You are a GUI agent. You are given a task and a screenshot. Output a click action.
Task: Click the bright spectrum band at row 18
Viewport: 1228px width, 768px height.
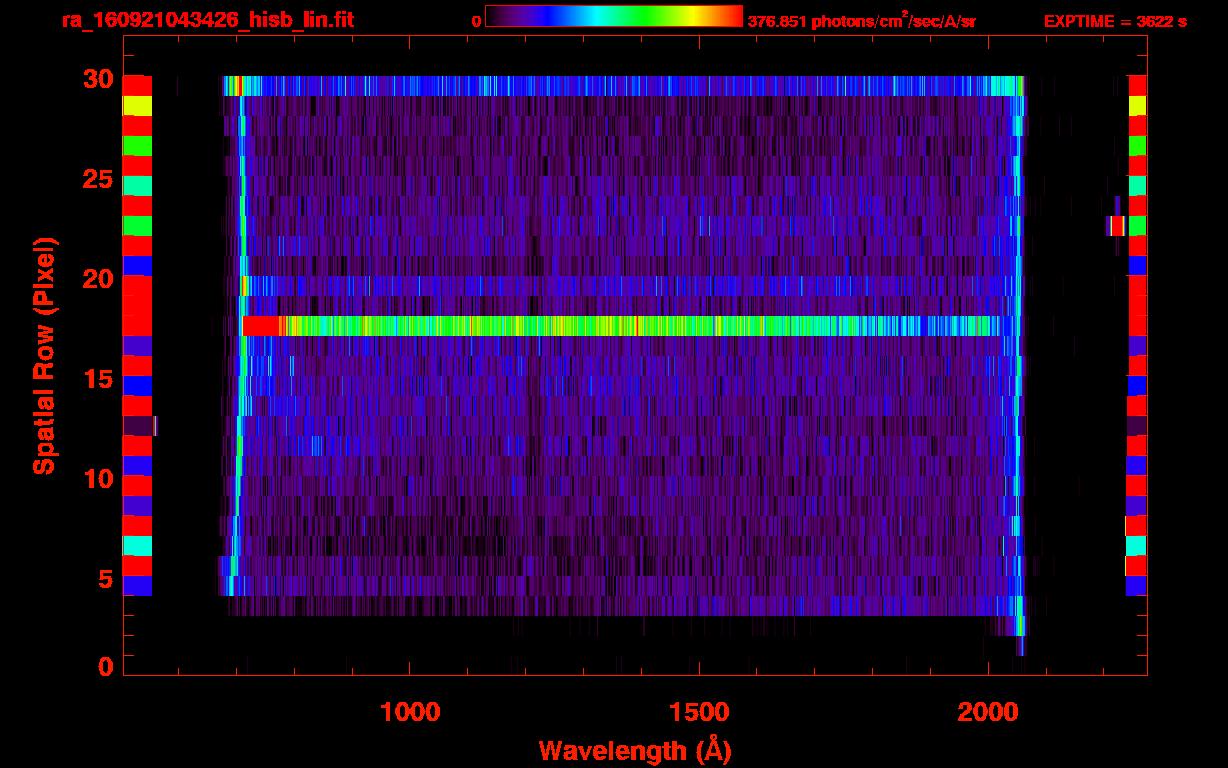click(622, 326)
